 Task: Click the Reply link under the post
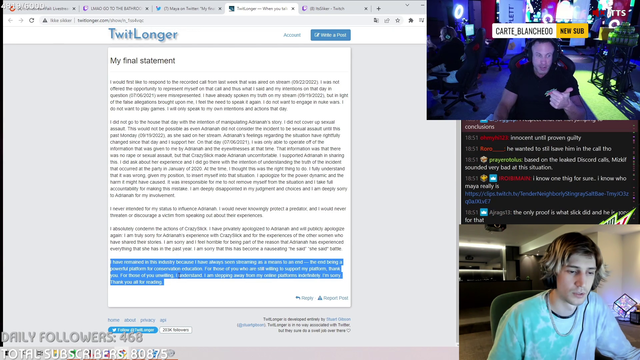[x=304, y=298]
